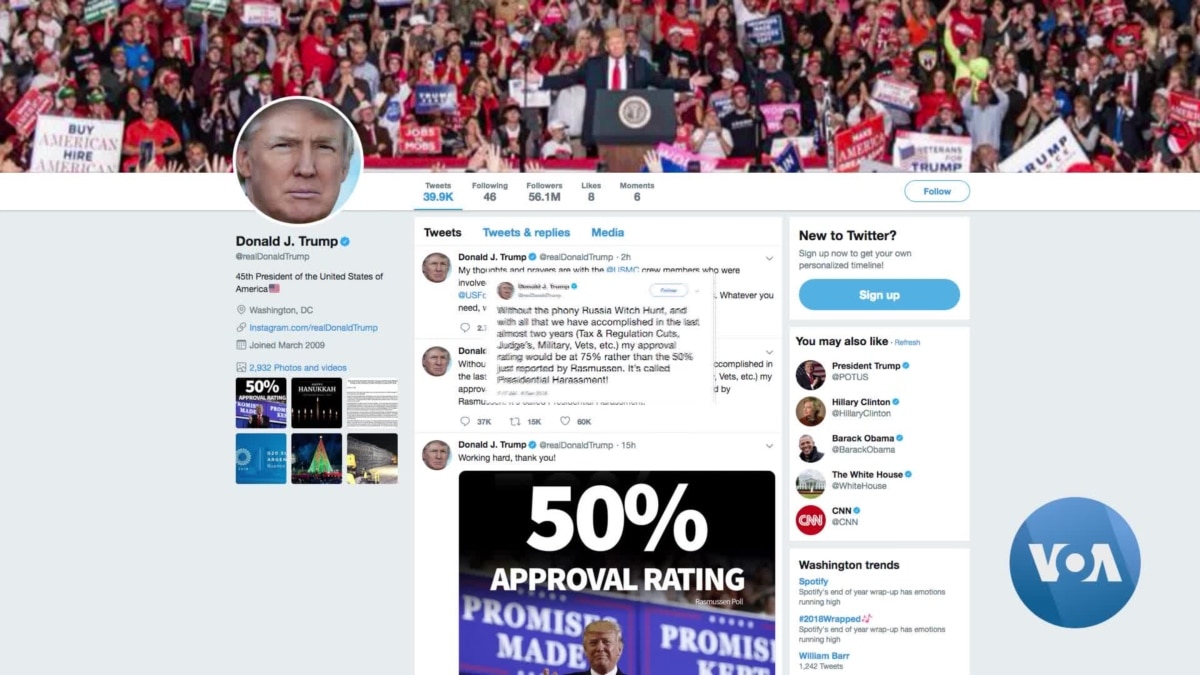This screenshot has width=1200, height=675.
Task: Open the Hillary Clinton suggested account avatar
Action: (811, 411)
